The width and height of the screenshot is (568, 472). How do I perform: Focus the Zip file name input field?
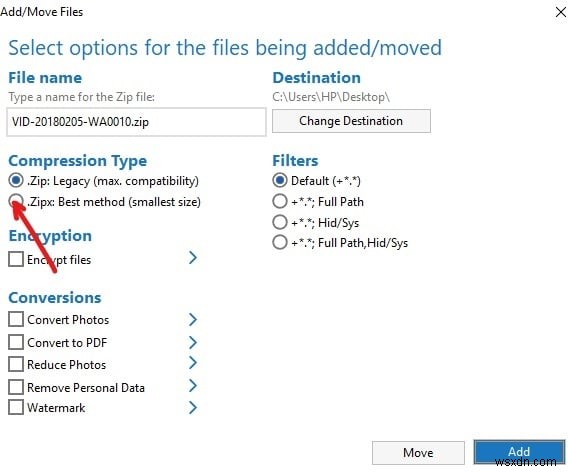point(136,122)
